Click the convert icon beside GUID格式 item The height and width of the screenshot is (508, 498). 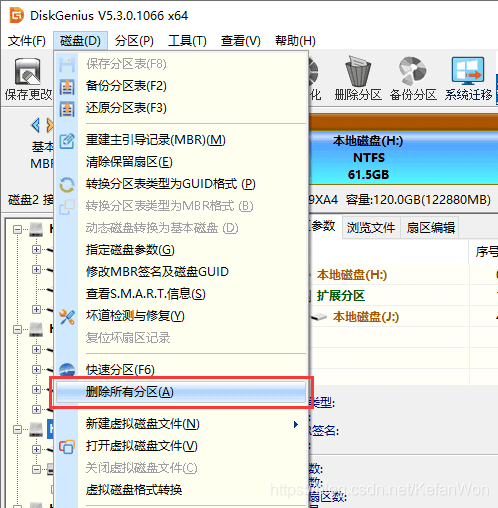[67, 185]
